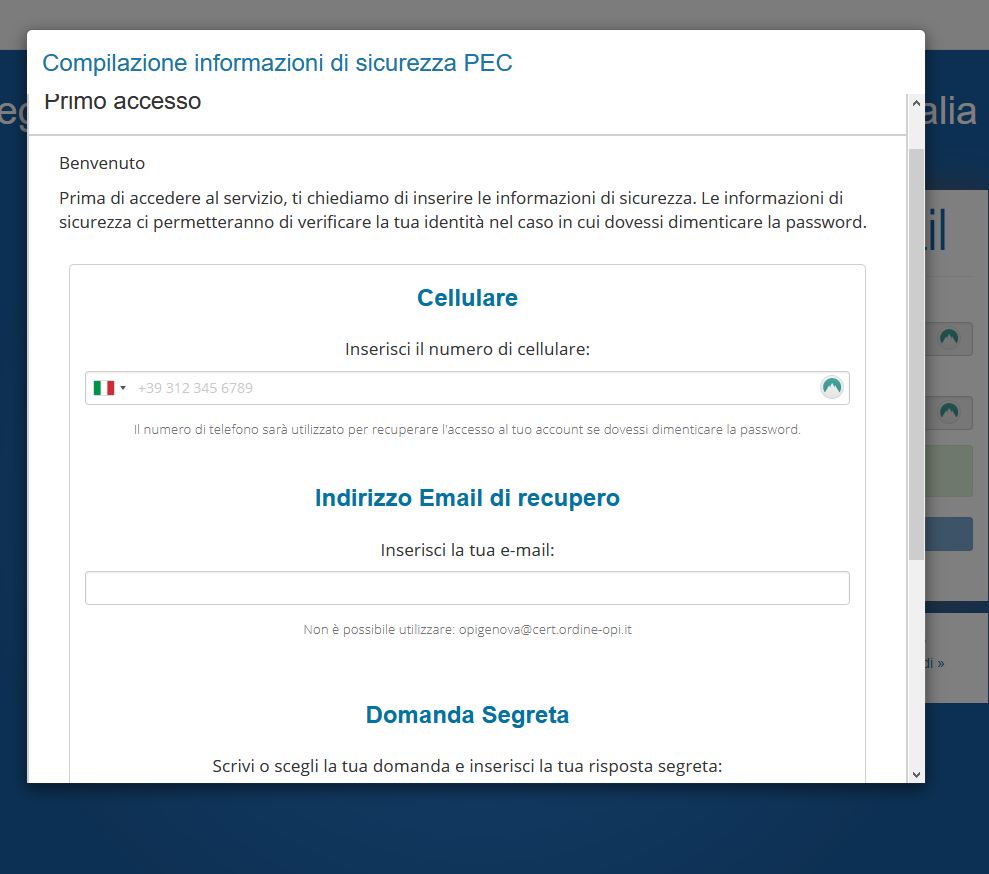Focus the cellulare phone number input
This screenshot has width=989, height=874.
(470, 388)
